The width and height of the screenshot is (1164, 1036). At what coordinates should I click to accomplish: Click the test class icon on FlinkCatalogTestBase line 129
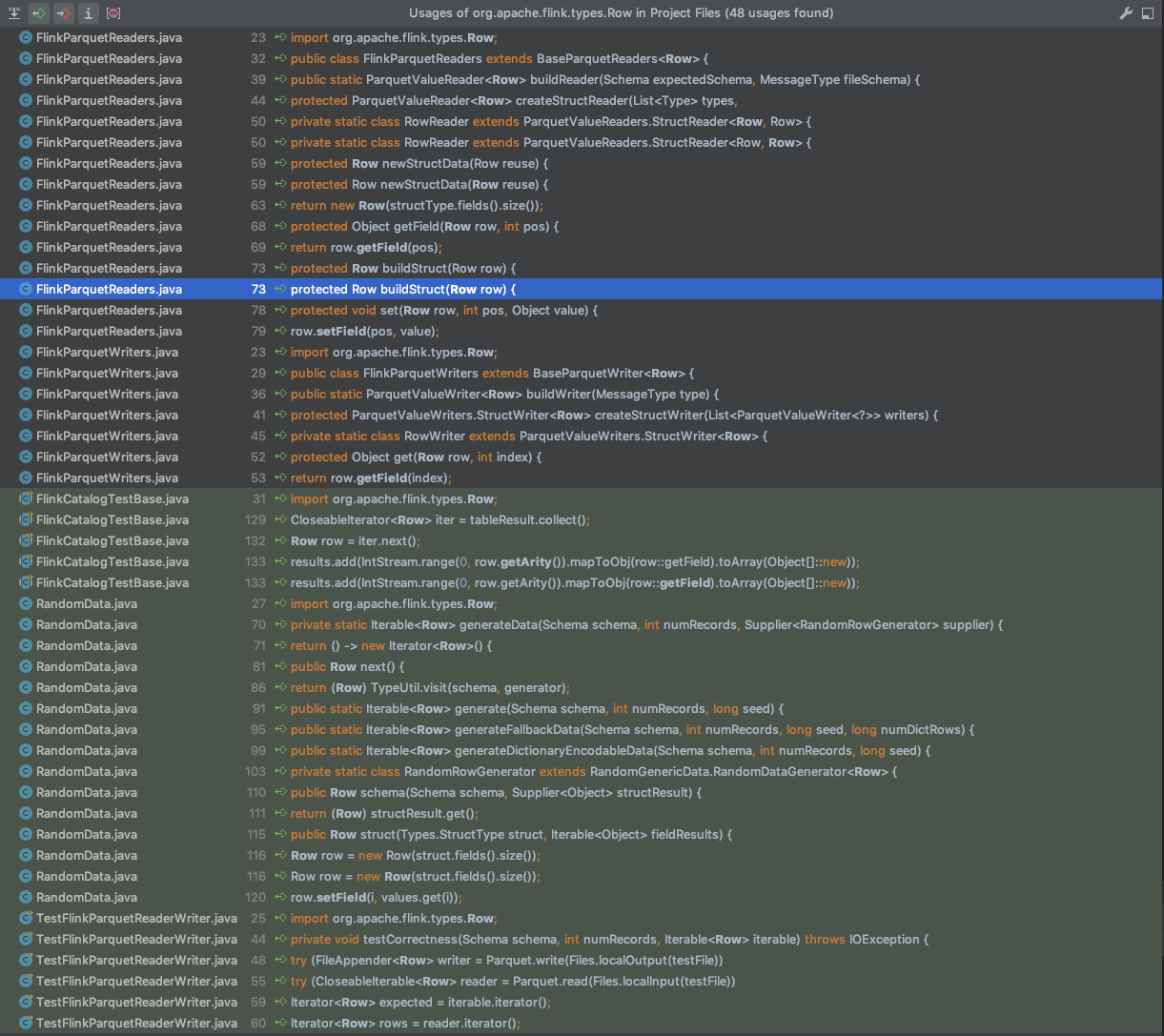click(x=26, y=520)
